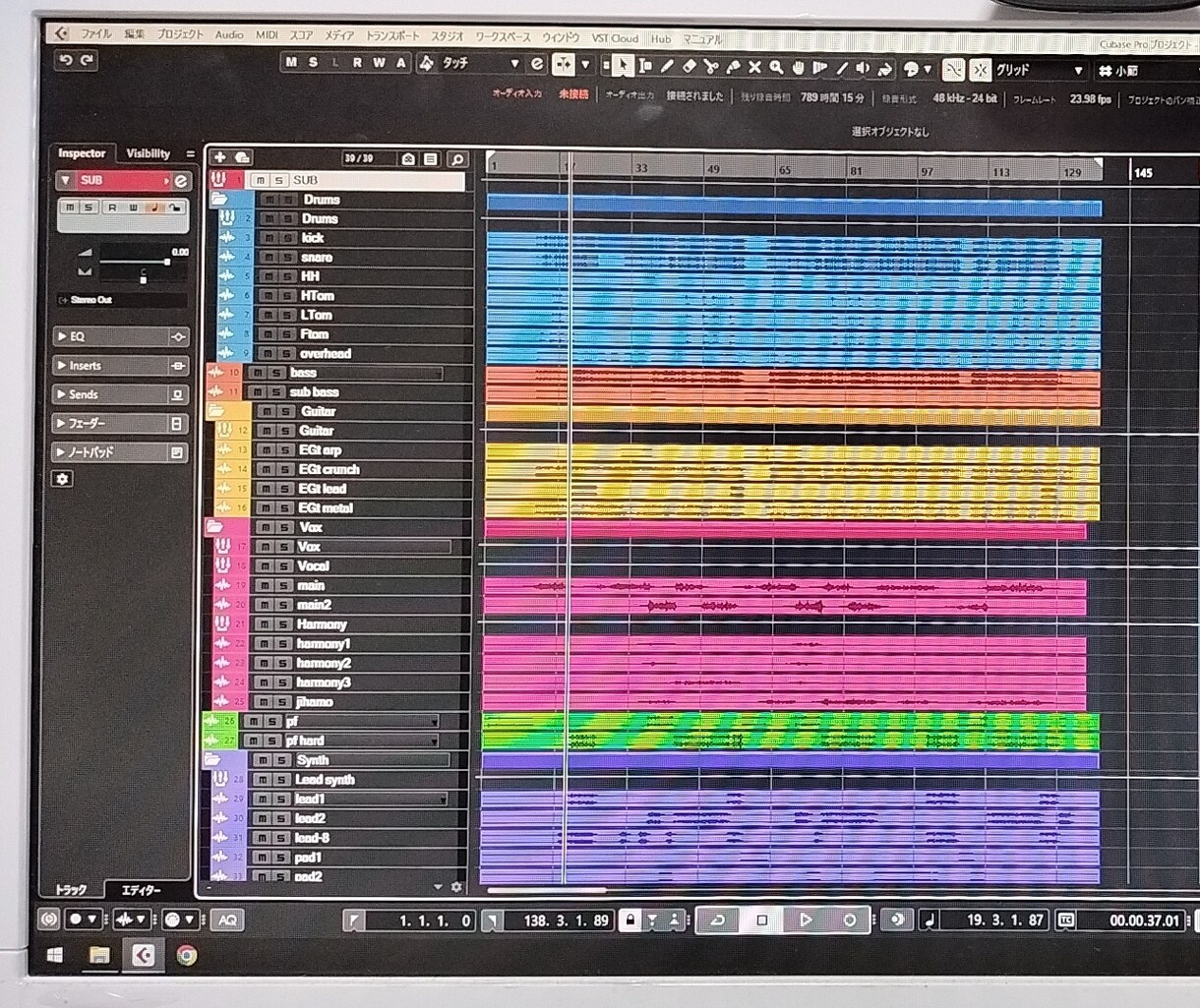Image resolution: width=1200 pixels, height=1008 pixels.
Task: Open the ファイル menu
Action: click(x=96, y=33)
